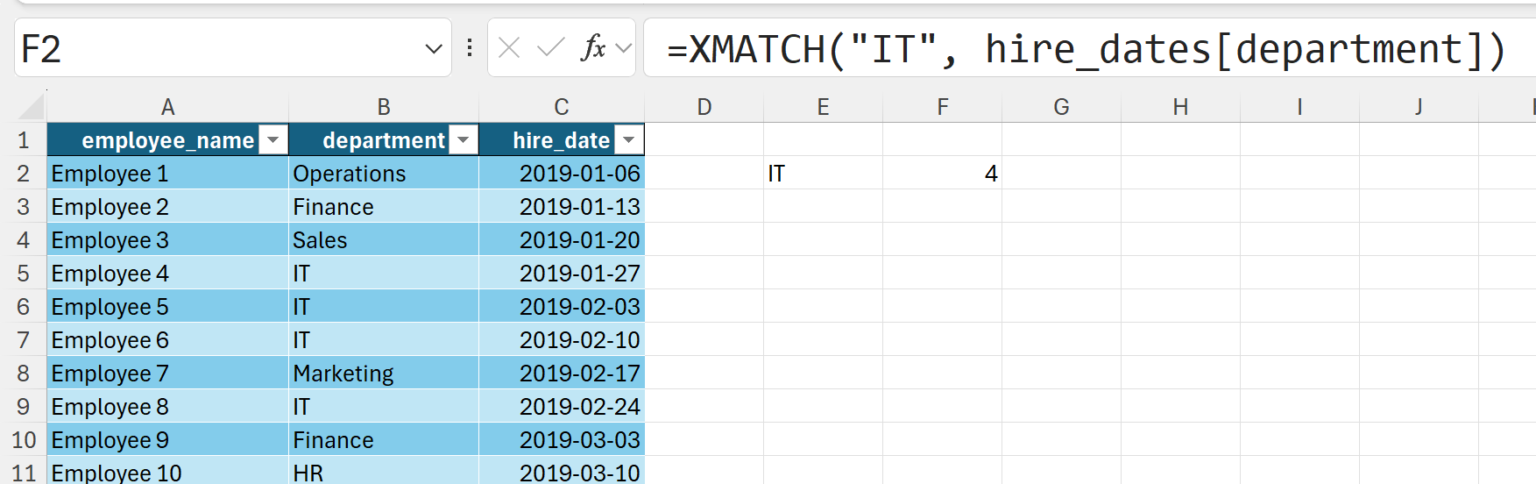1536x484 pixels.
Task: Open Insert Function fx dialog
Action: pos(594,48)
